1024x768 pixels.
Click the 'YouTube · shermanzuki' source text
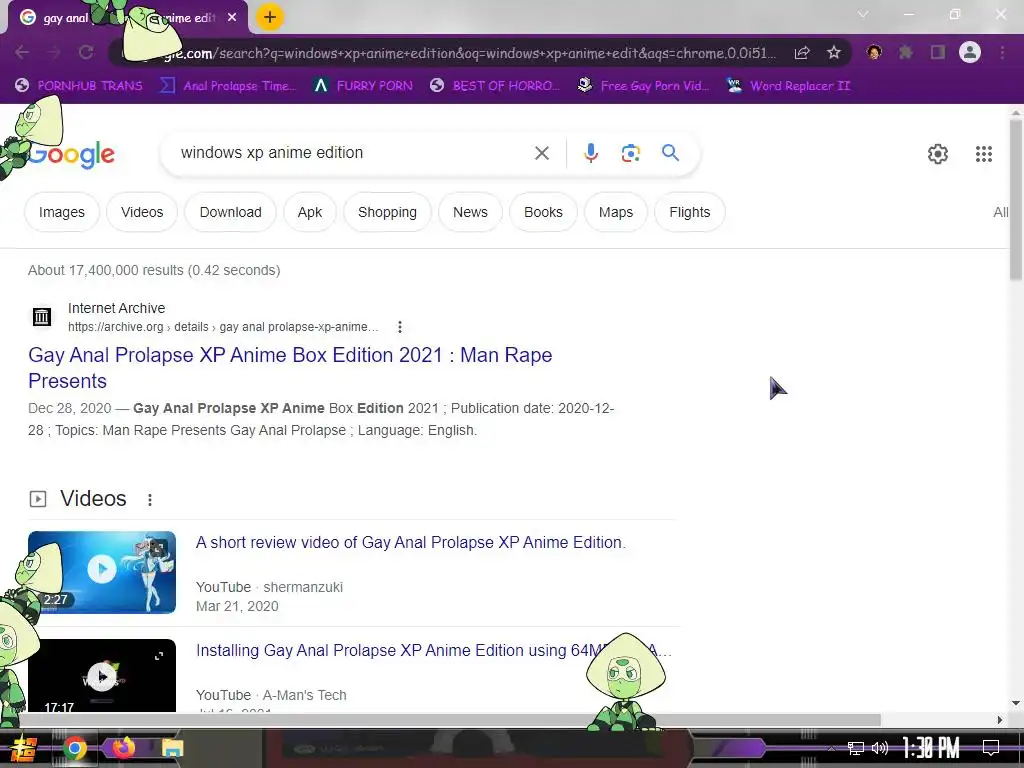tap(269, 587)
